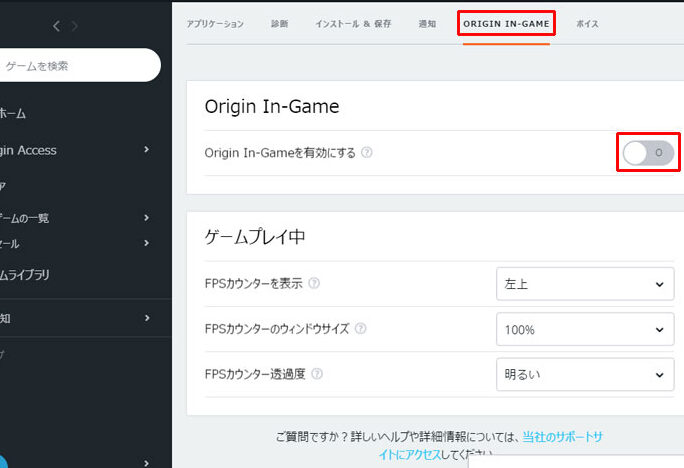This screenshot has width=684, height=468.
Task: Expand the Origin Access sidebar submenu
Action: [146, 150]
